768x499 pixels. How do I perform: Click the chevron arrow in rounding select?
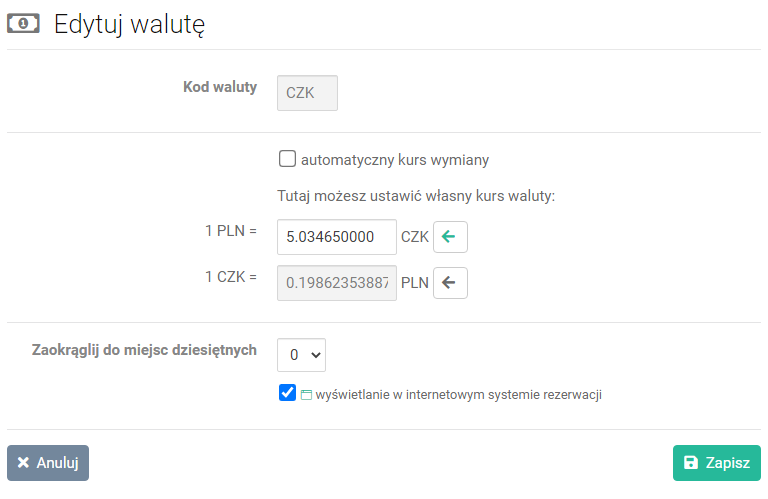316,355
